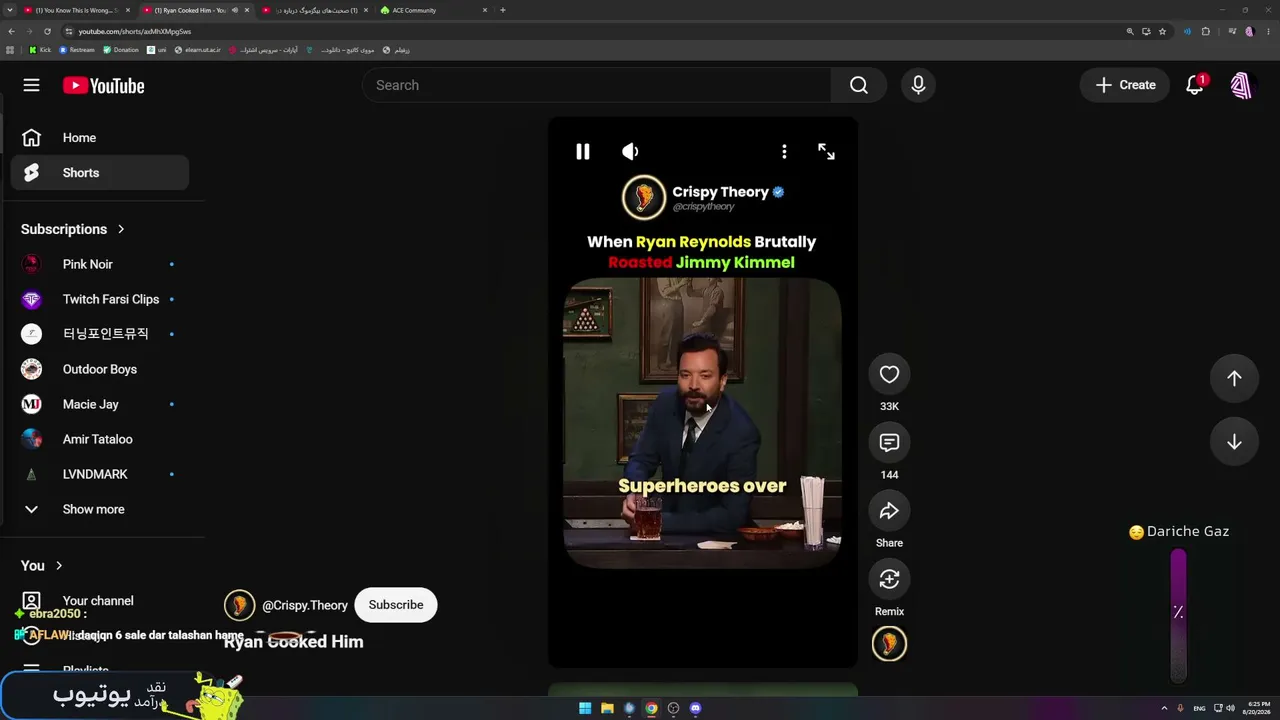Open the taskbar volume control
Image resolution: width=1280 pixels, height=720 pixels.
1229,708
